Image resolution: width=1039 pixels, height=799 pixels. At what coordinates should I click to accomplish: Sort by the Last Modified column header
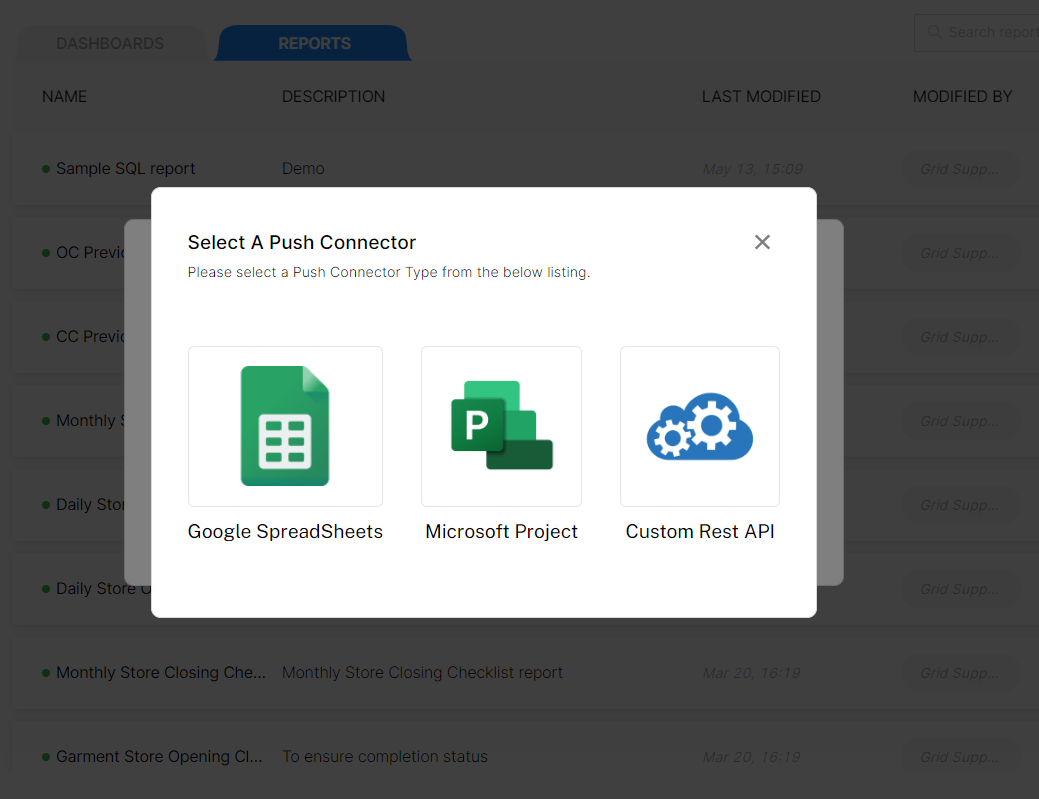coord(761,97)
